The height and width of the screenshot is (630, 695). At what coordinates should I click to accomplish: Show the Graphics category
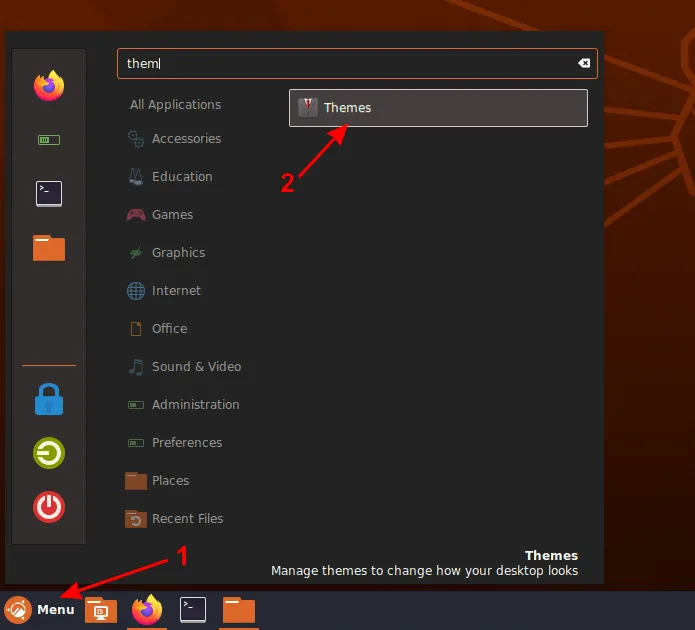click(178, 253)
